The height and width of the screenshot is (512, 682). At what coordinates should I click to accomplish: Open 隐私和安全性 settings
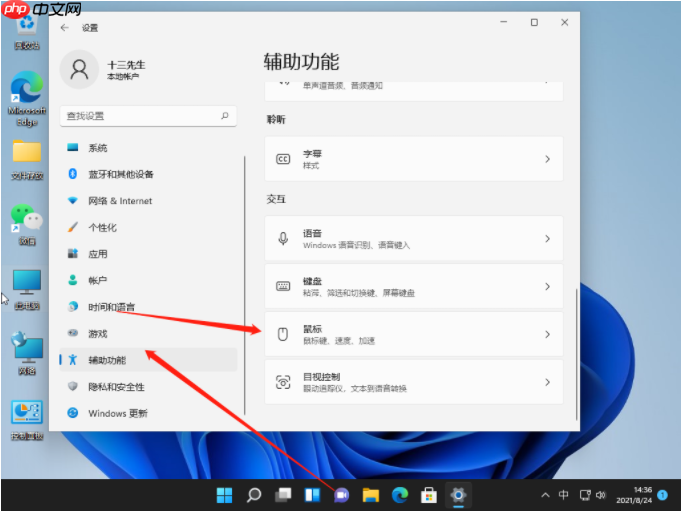coord(148,386)
